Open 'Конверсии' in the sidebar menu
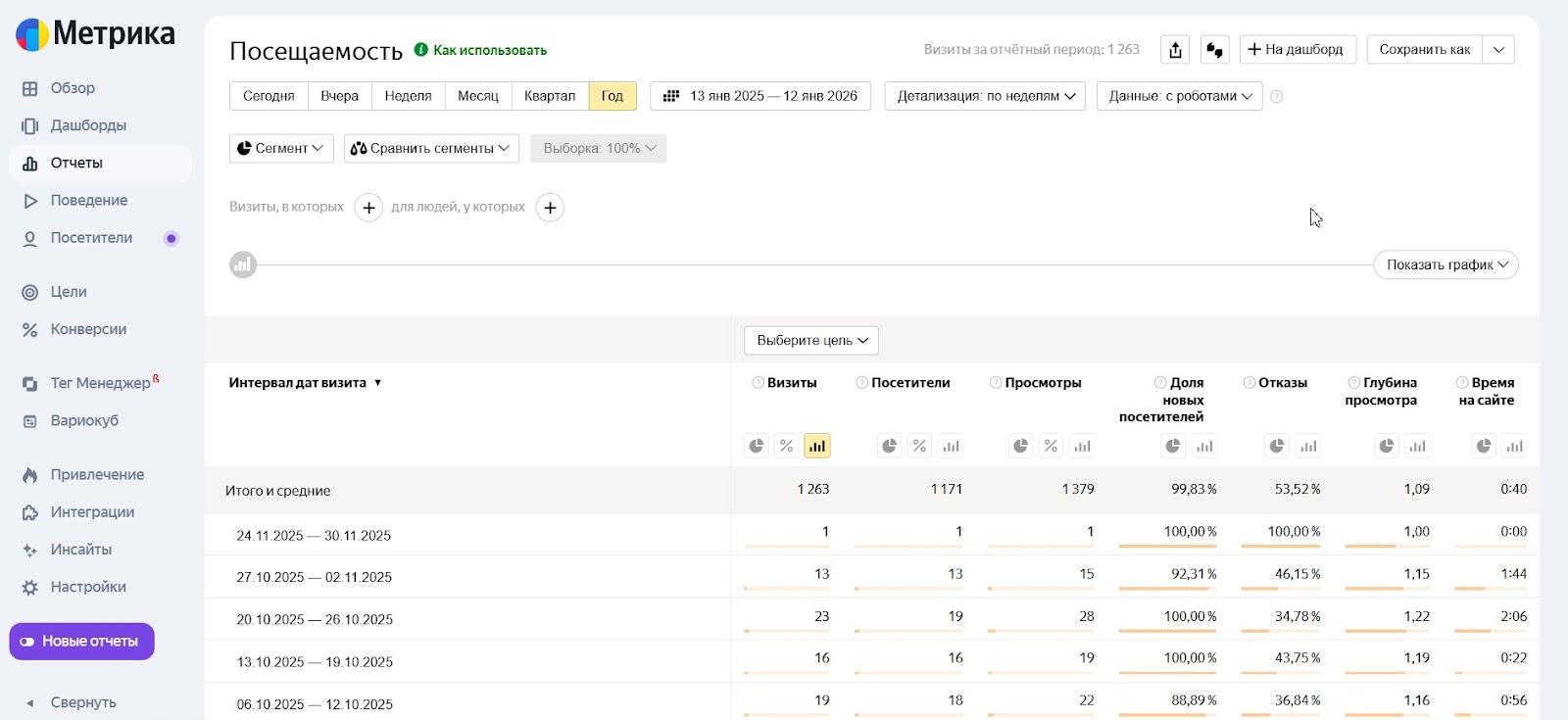The height and width of the screenshot is (720, 1568). click(88, 329)
